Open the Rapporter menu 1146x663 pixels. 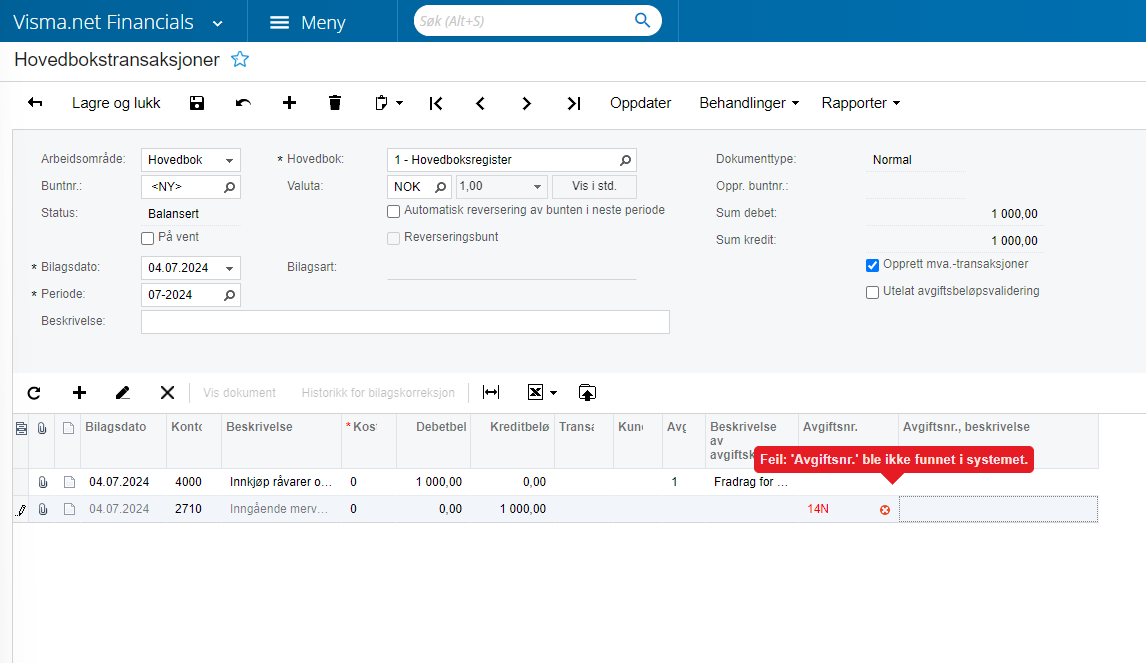pos(861,103)
